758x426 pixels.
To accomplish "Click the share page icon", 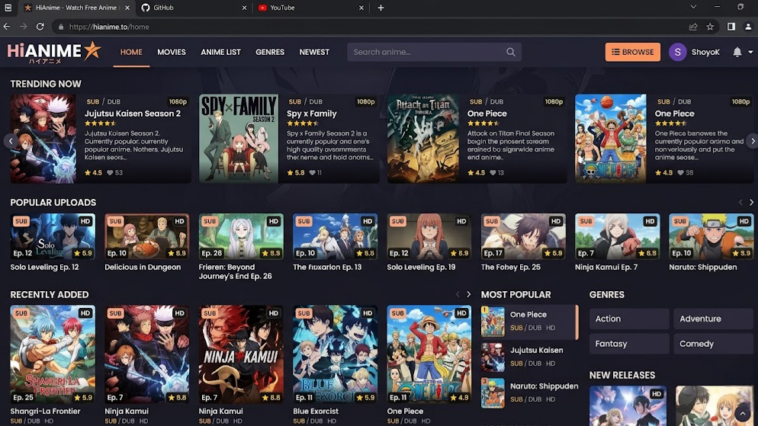I will click(693, 27).
